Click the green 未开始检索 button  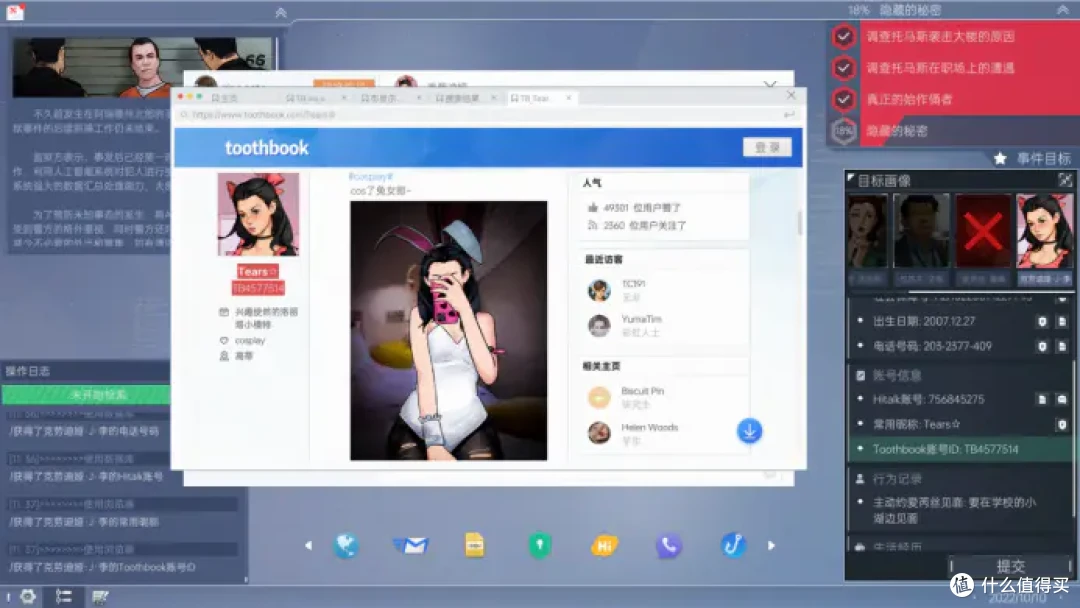click(86, 395)
